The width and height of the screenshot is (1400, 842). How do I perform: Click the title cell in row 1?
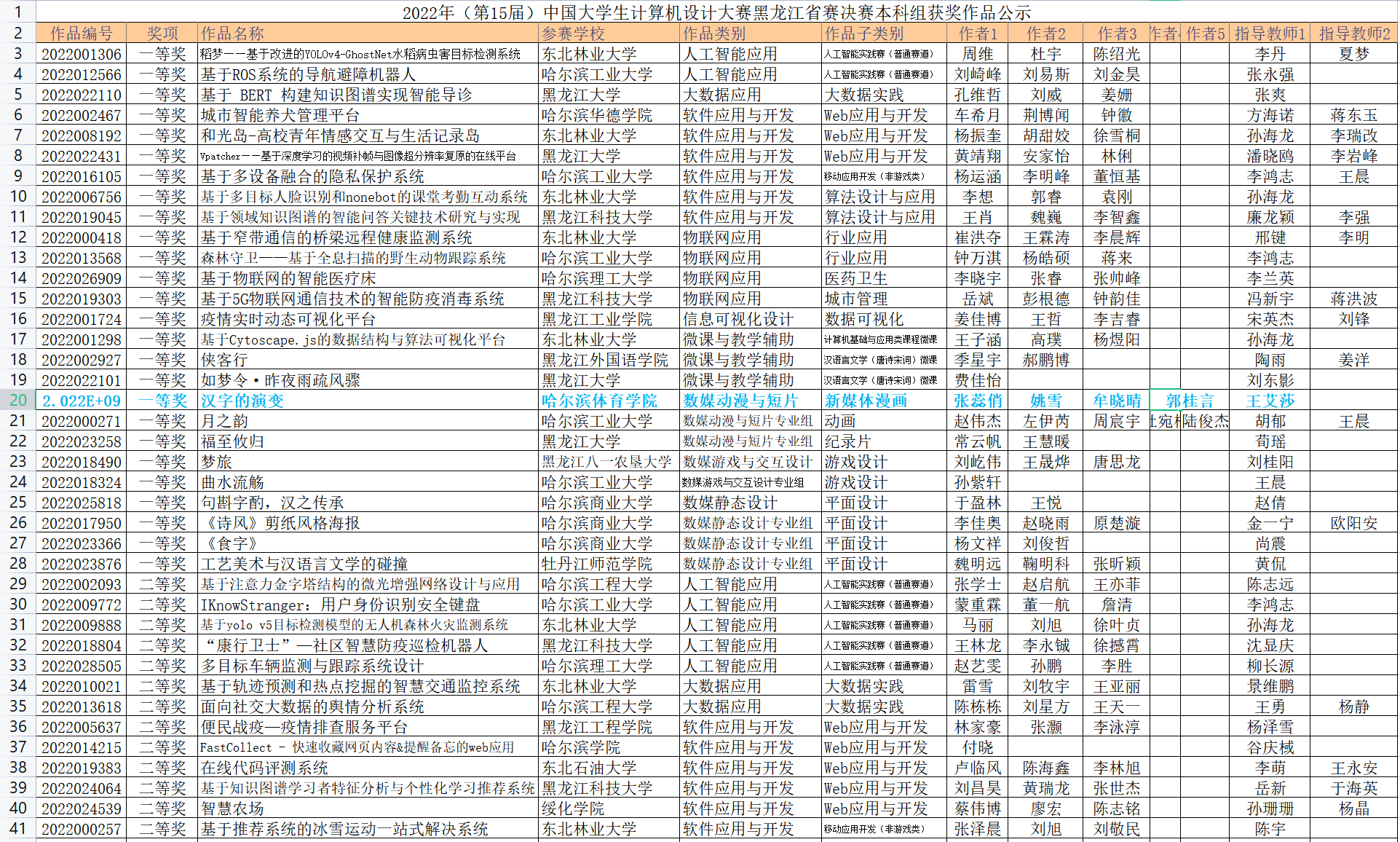coord(716,12)
